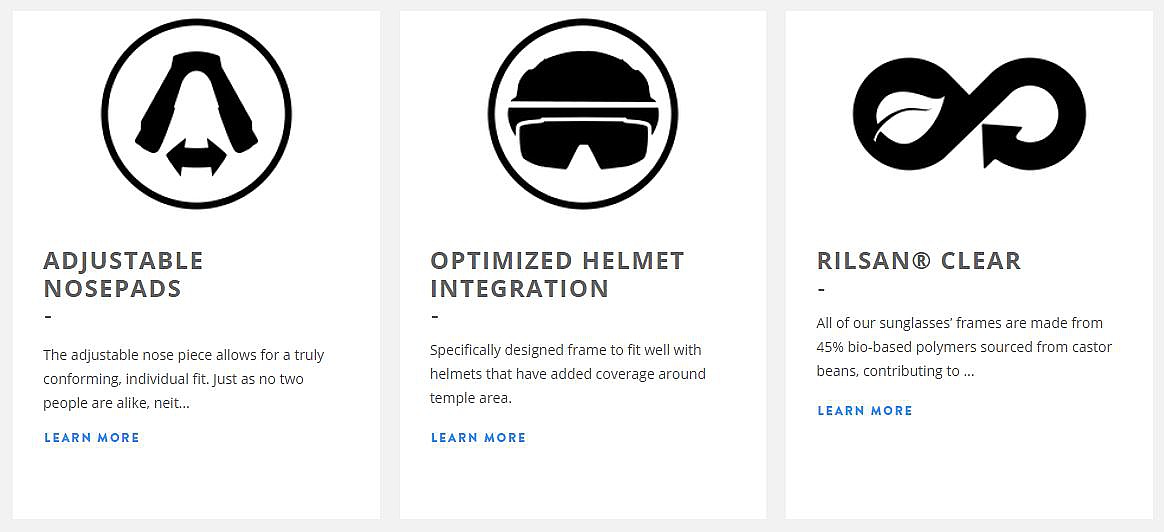Screen dimensions: 1164x532
Task: Click the adjustable nose piece description text
Action: 184,379
